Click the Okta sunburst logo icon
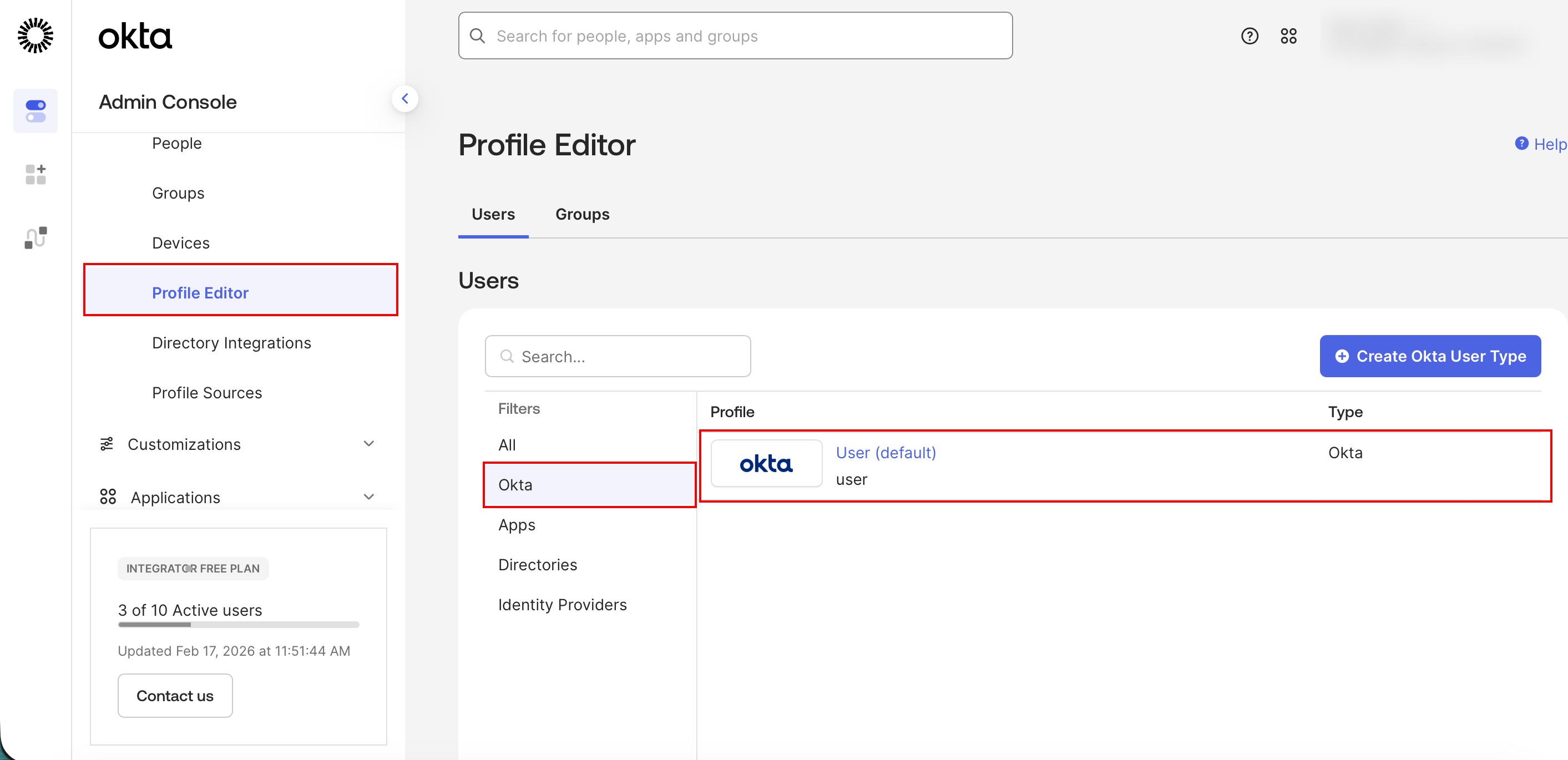This screenshot has height=760, width=1568. point(36,36)
